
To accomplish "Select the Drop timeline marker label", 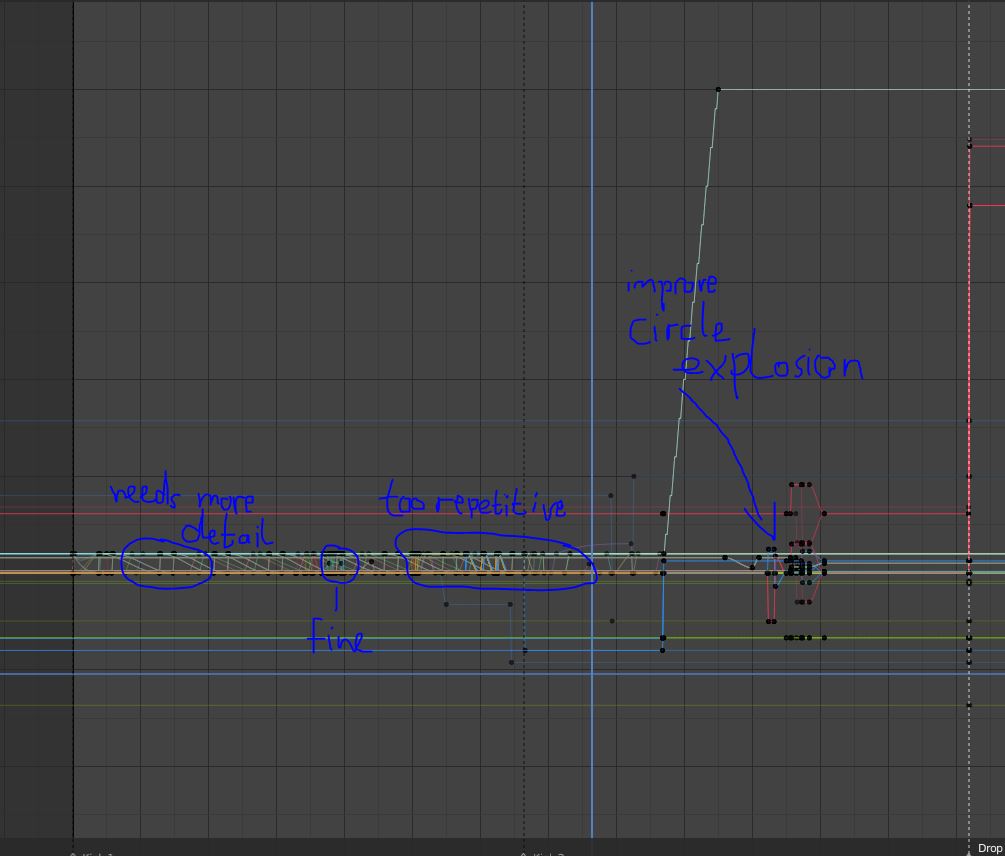I will pos(990,848).
